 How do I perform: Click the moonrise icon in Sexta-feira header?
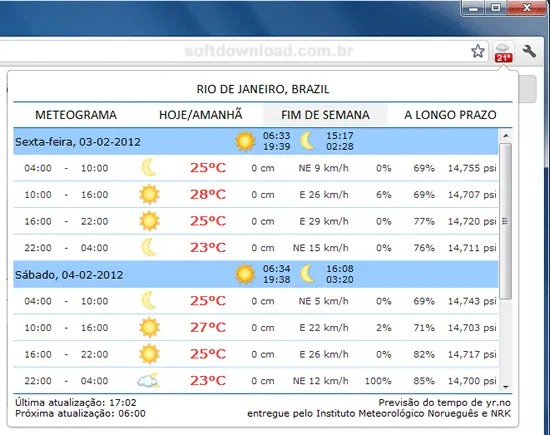(308, 141)
